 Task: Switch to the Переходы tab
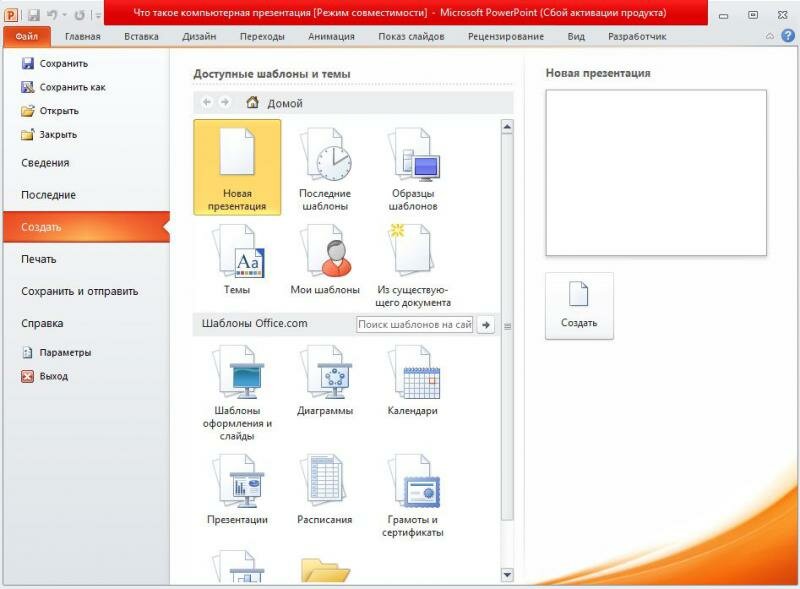point(262,36)
